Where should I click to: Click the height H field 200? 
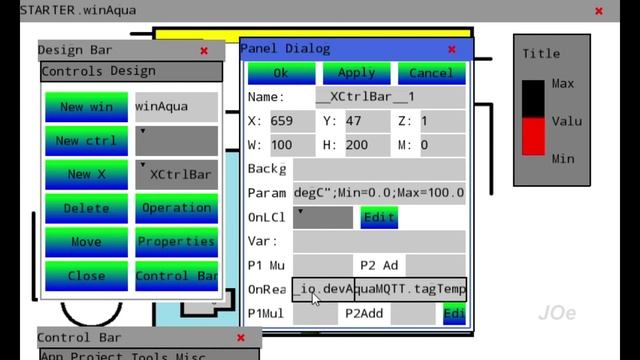[x=367, y=145]
